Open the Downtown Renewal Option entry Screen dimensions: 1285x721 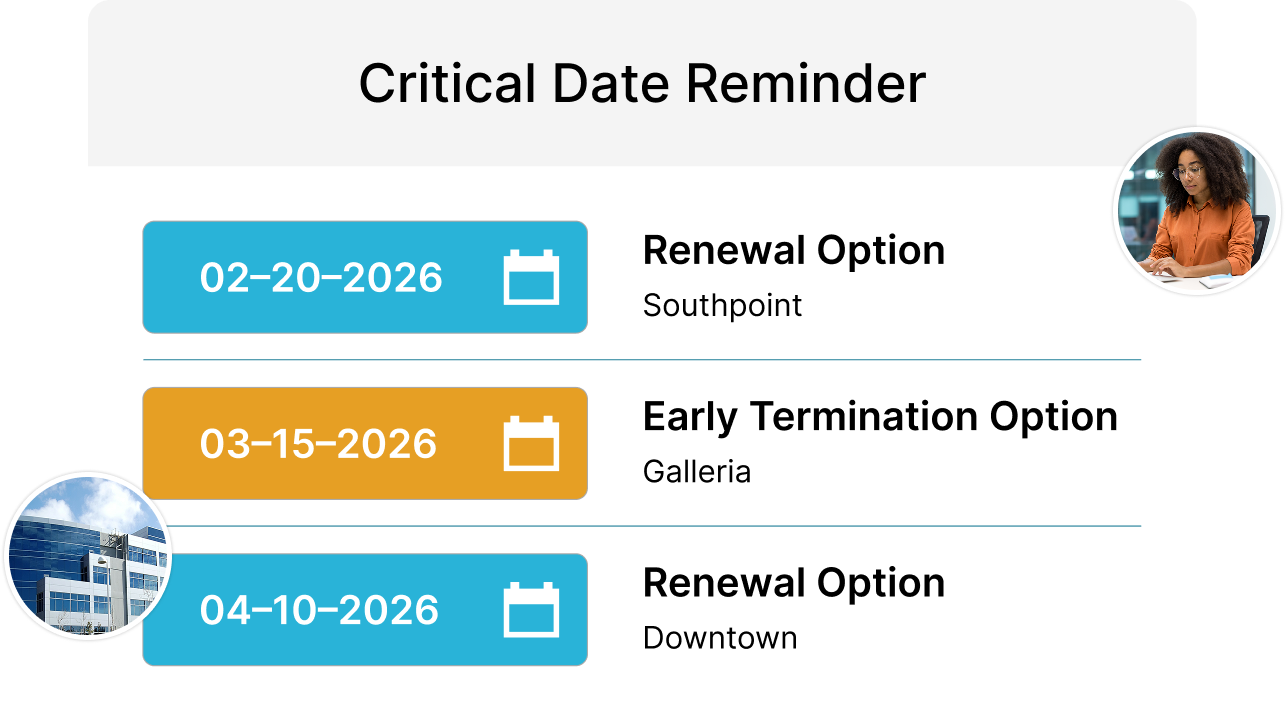(793, 583)
